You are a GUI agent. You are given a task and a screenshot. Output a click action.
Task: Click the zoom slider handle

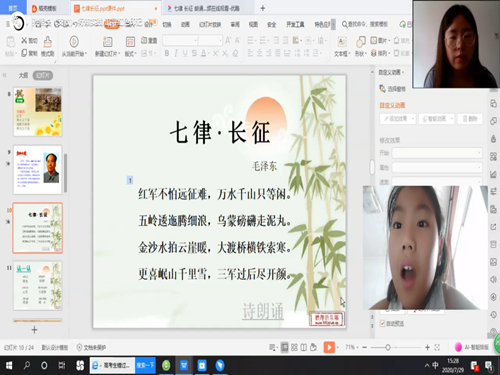pos(388,347)
